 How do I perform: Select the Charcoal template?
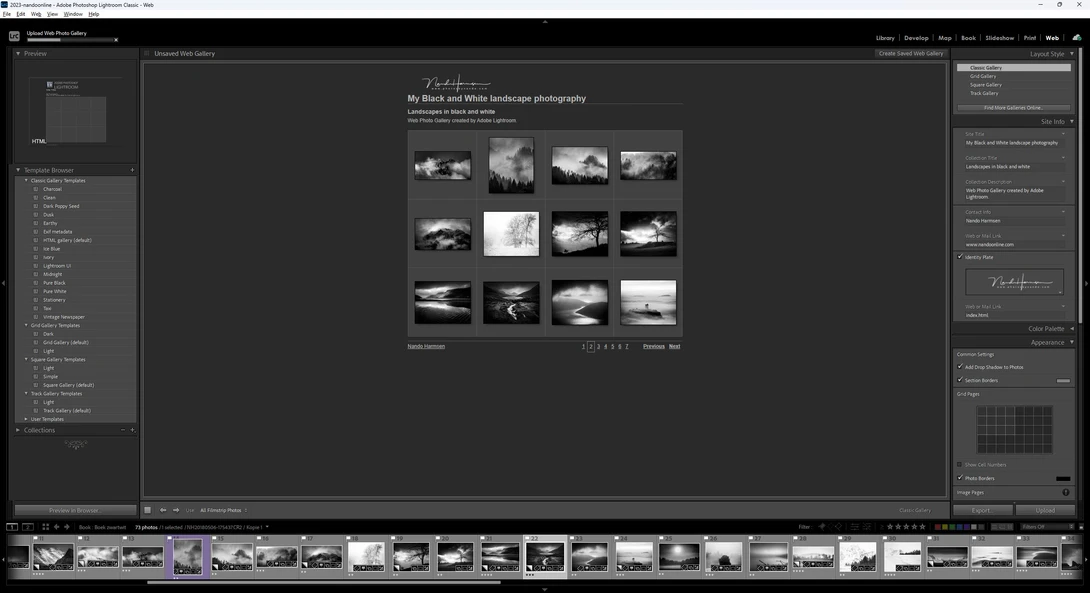coord(52,189)
